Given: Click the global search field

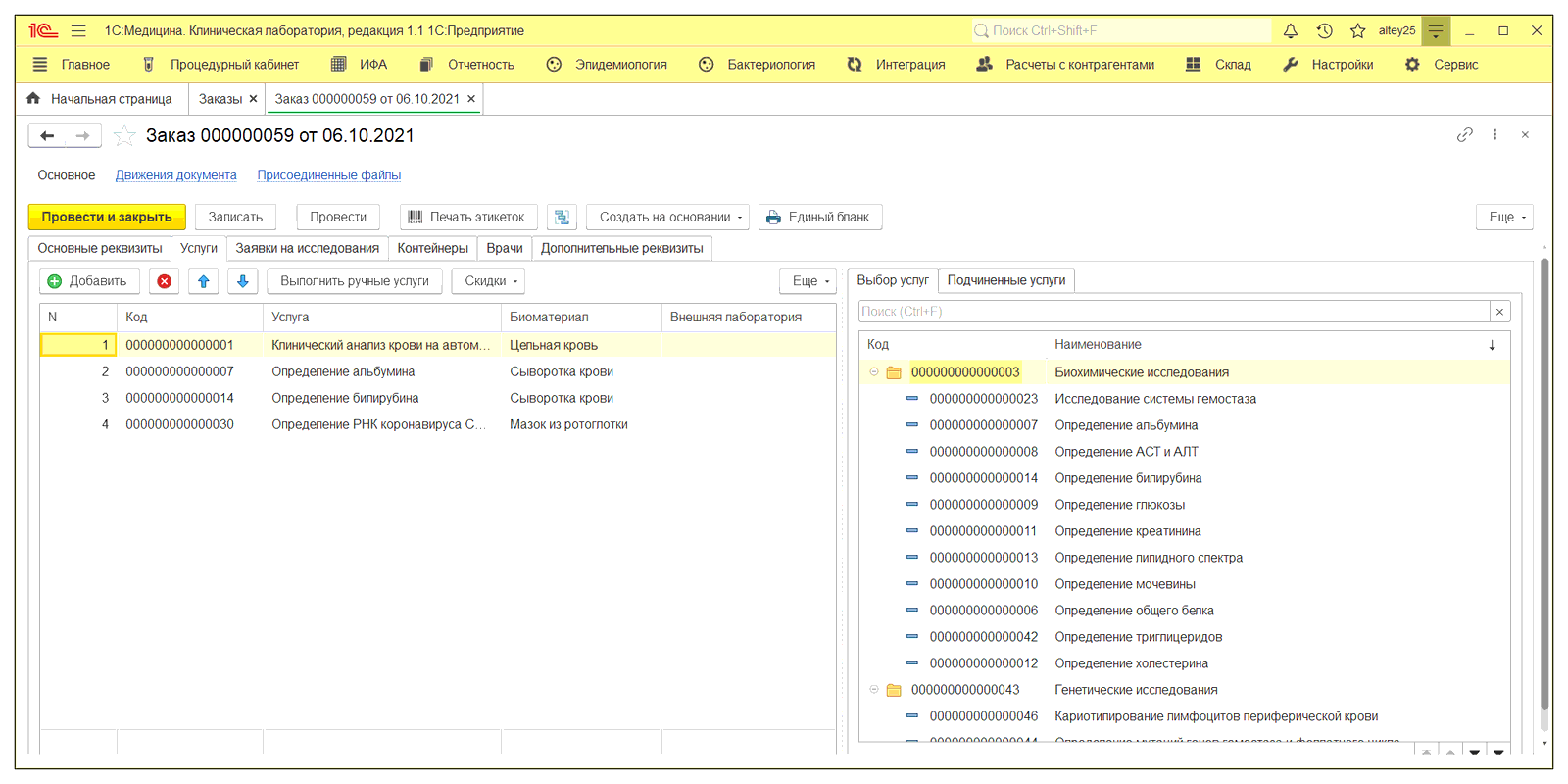Looking at the screenshot, I should pyautogui.click(x=1121, y=30).
